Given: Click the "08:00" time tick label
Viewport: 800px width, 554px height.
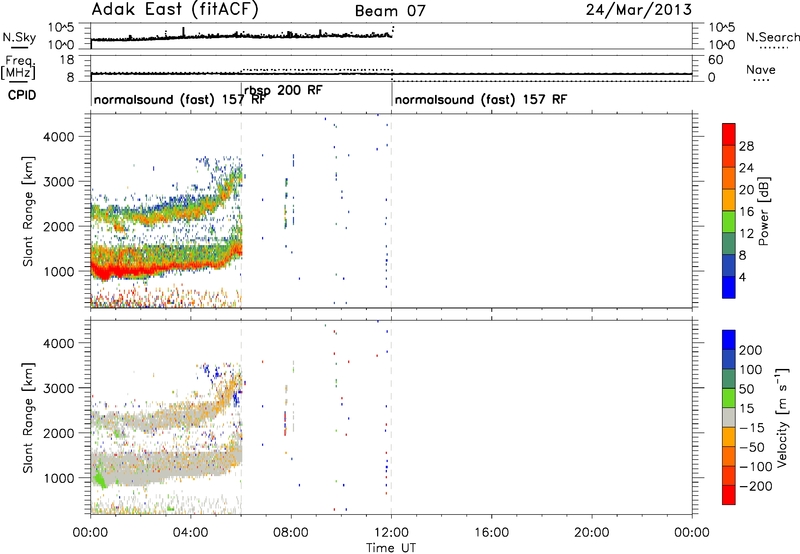Looking at the screenshot, I should click(291, 533).
